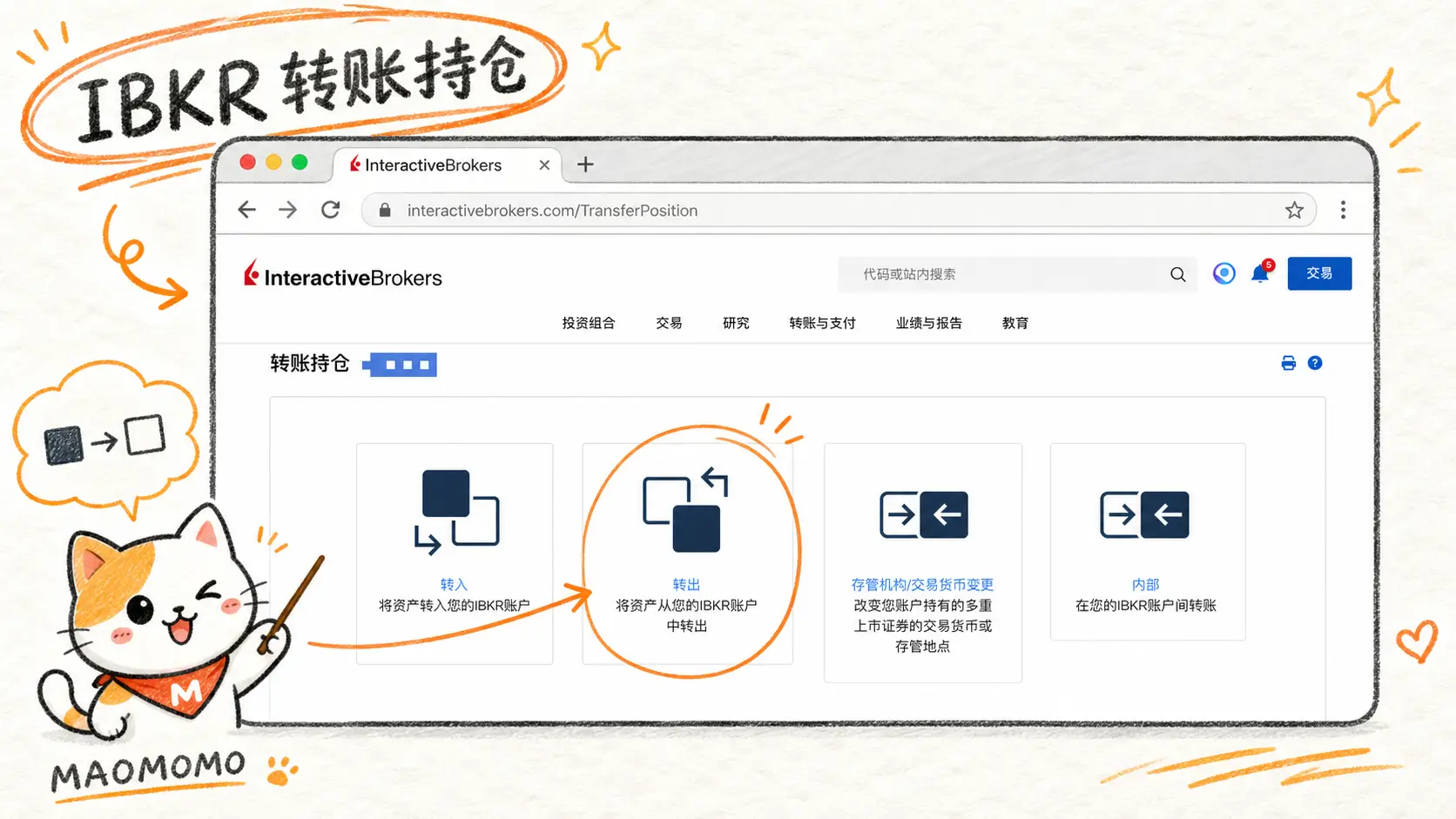Click the 转入 transfer-in icon

(456, 512)
